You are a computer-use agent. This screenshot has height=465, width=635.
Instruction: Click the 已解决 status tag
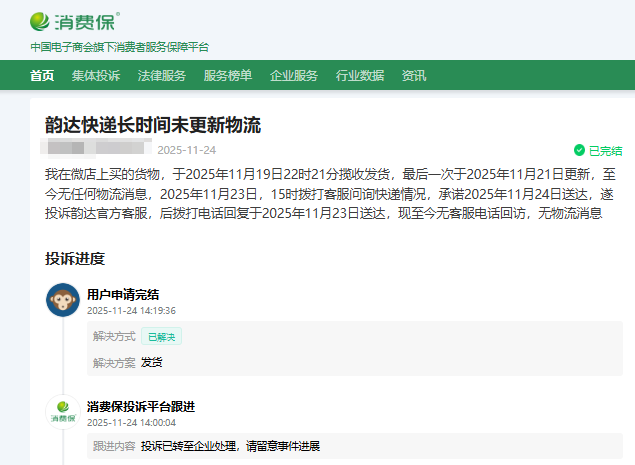(161, 337)
